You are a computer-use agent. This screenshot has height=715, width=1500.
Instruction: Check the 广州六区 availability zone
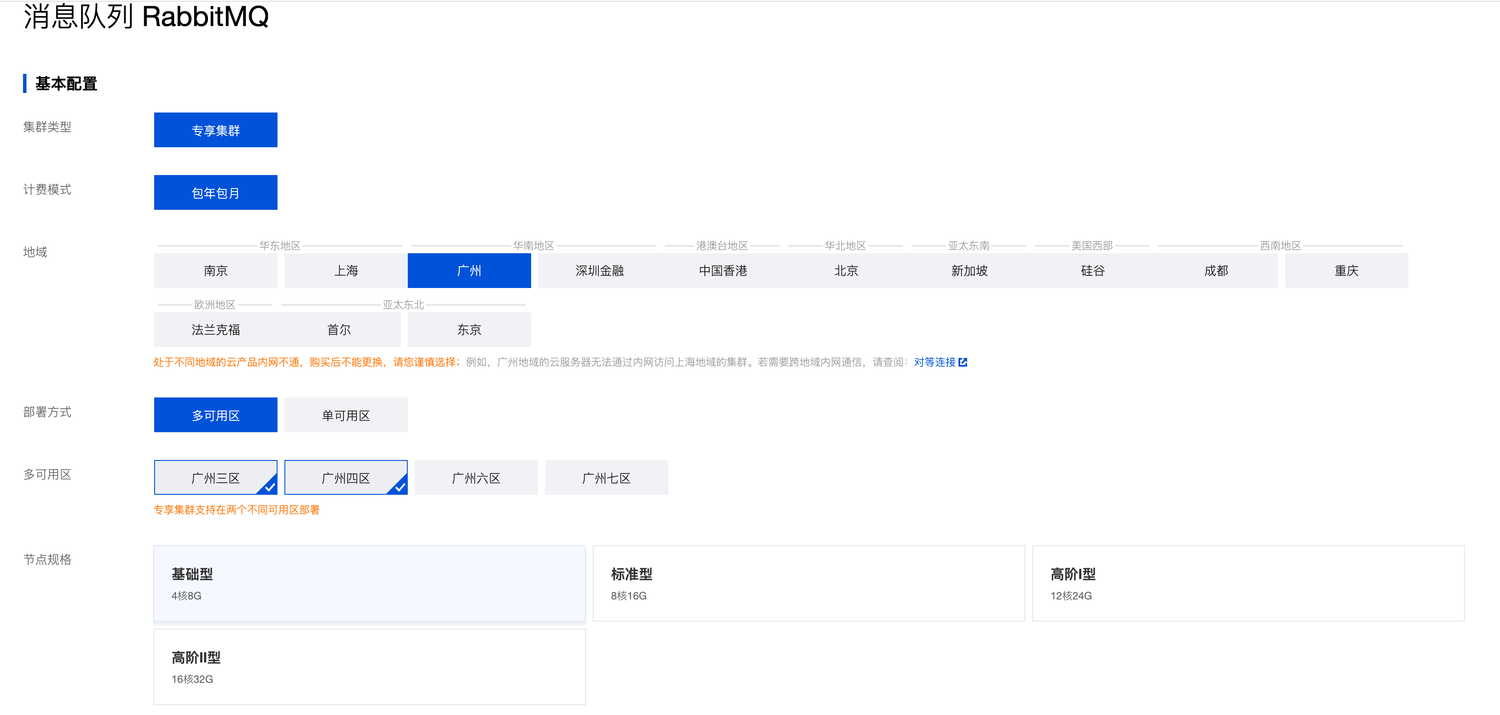coord(476,478)
